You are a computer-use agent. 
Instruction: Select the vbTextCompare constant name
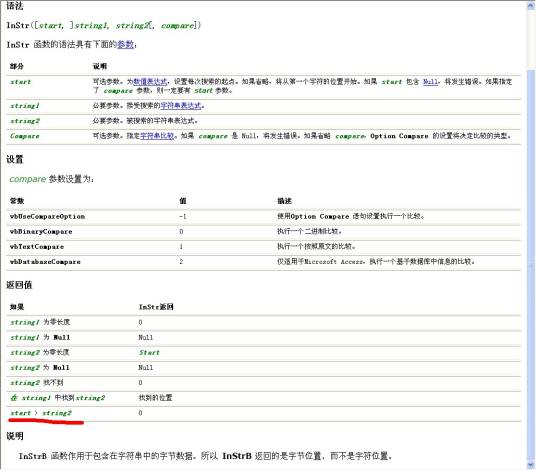pos(37,246)
